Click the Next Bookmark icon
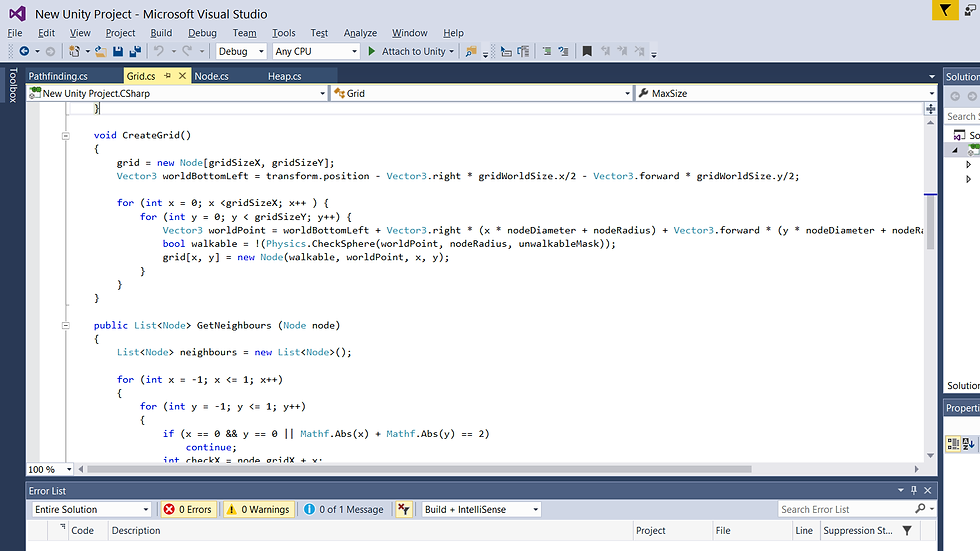 [x=622, y=51]
